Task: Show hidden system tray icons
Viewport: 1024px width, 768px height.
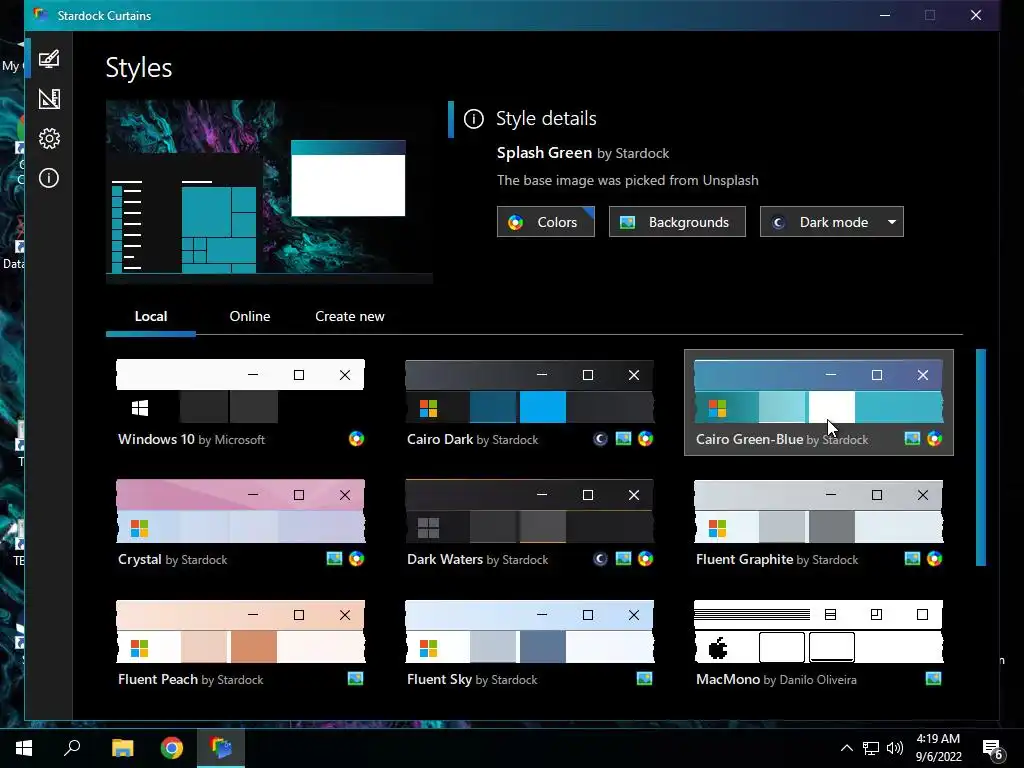Action: pos(846,748)
